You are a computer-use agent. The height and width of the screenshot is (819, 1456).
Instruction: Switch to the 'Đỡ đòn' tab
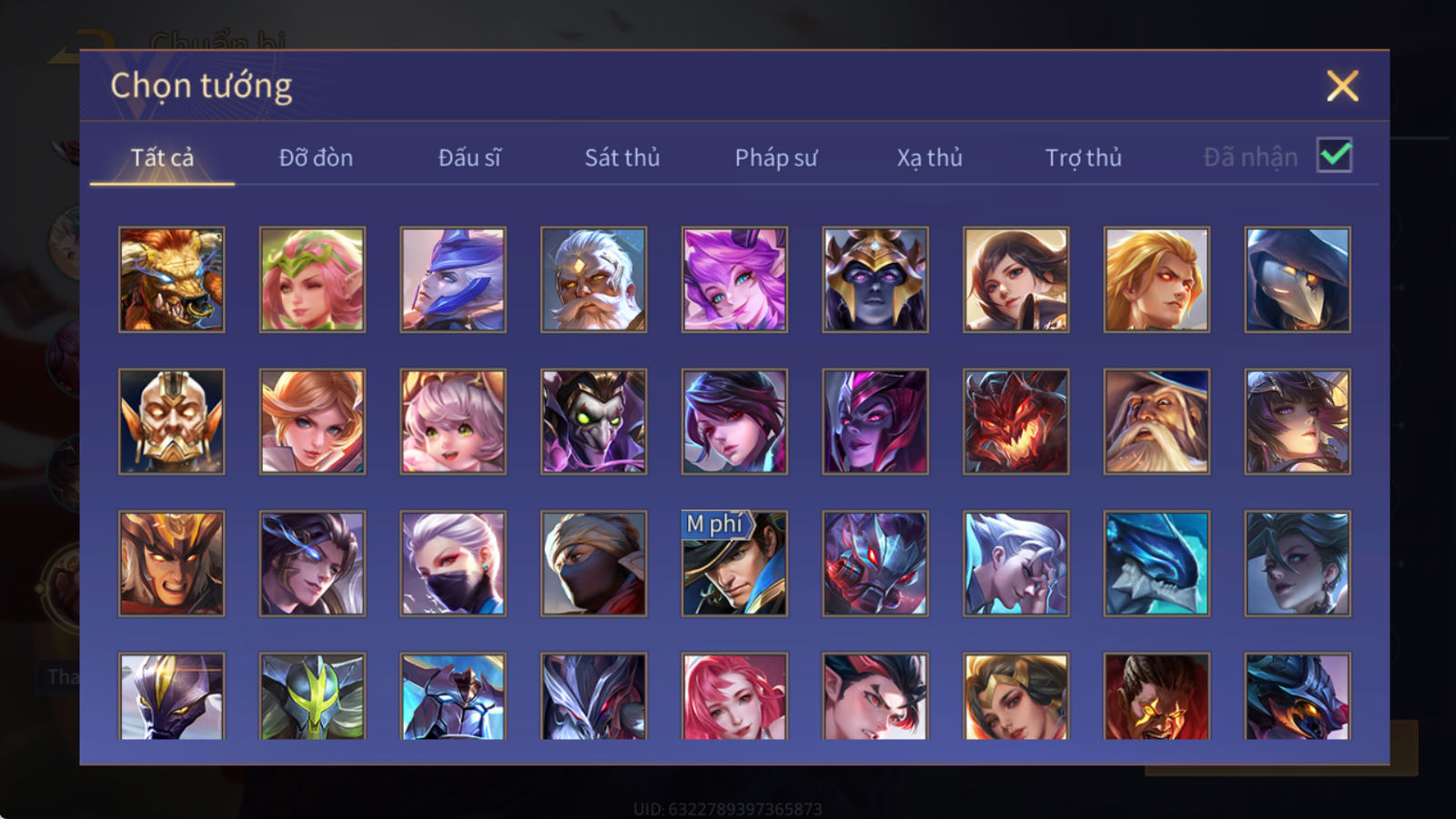(x=316, y=157)
